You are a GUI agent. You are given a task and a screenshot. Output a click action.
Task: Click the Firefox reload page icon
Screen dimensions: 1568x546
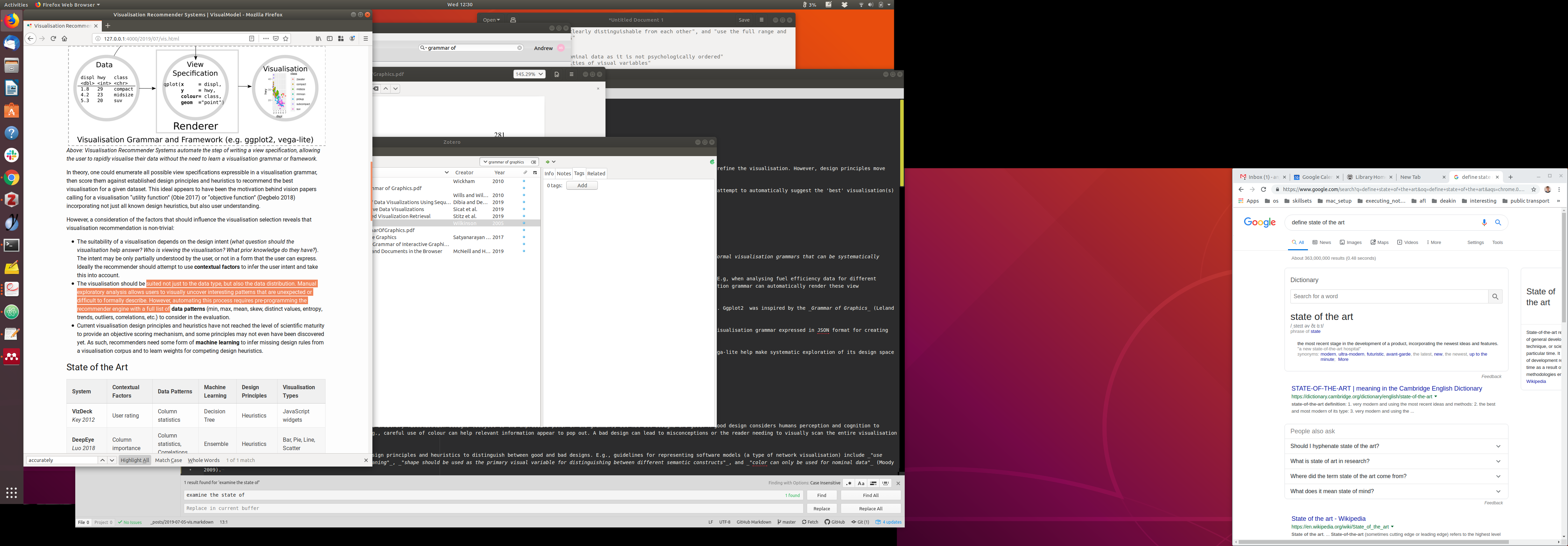[x=53, y=38]
